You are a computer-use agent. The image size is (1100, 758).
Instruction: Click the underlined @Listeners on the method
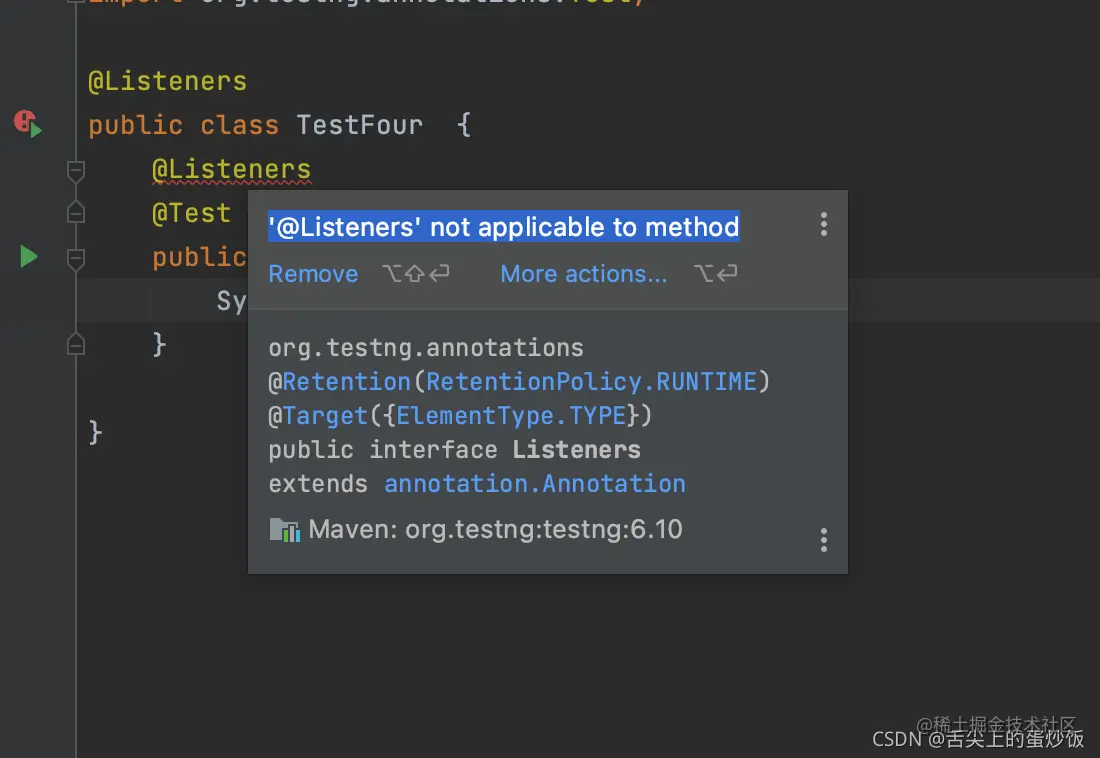(x=232, y=170)
